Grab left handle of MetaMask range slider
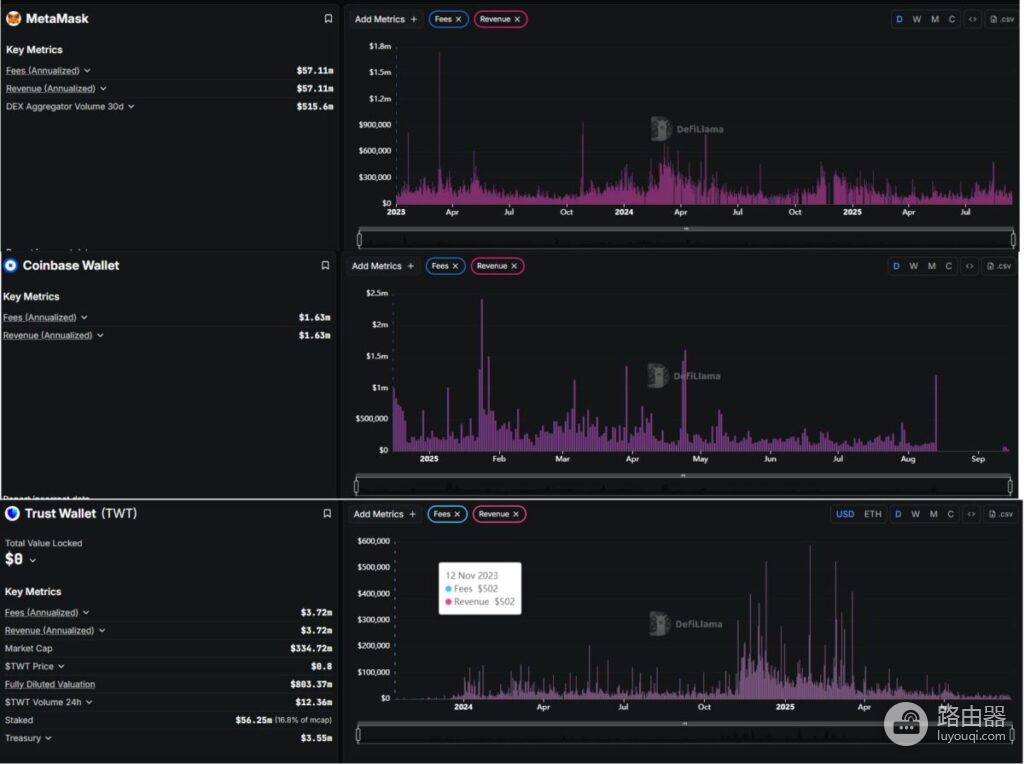Screen dimensions: 1024x764 click(359, 239)
